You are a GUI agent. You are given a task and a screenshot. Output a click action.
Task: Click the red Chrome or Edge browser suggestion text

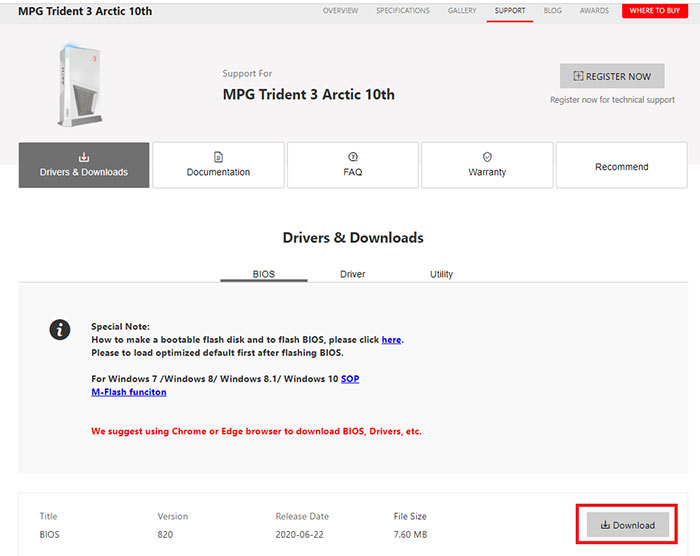pyautogui.click(x=256, y=431)
